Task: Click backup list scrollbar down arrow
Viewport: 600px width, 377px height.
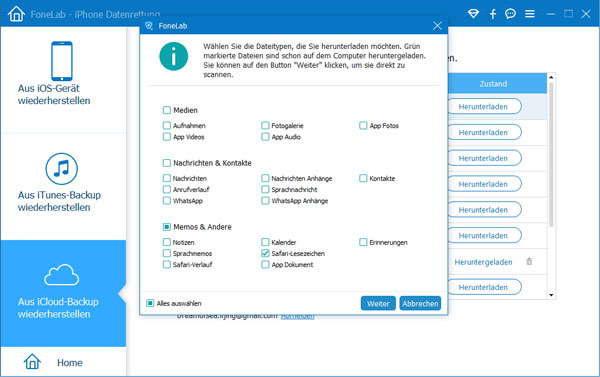Action: [551, 295]
